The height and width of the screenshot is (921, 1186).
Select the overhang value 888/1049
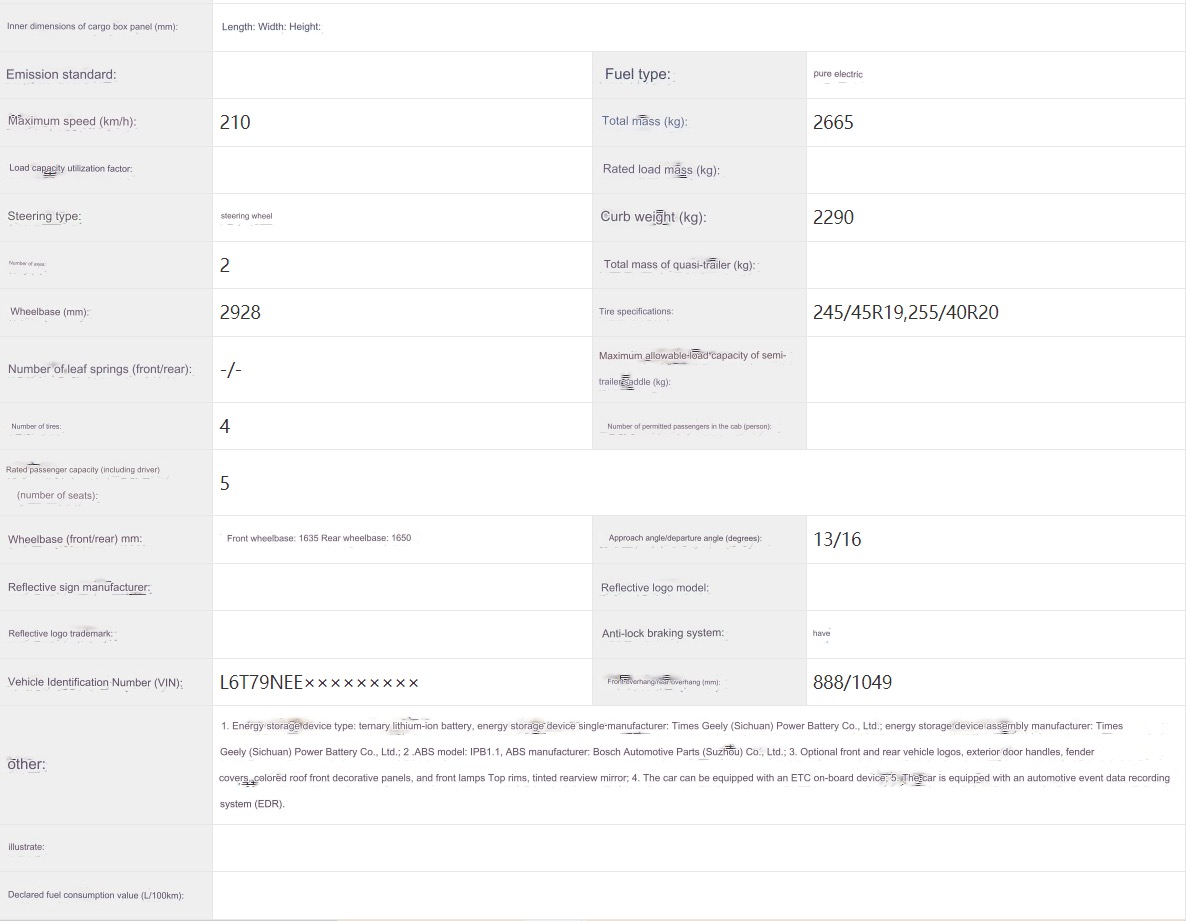click(x=852, y=683)
